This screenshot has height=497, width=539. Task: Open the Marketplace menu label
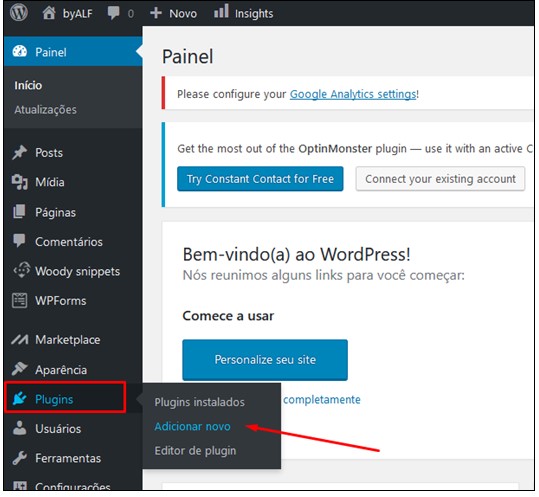68,340
